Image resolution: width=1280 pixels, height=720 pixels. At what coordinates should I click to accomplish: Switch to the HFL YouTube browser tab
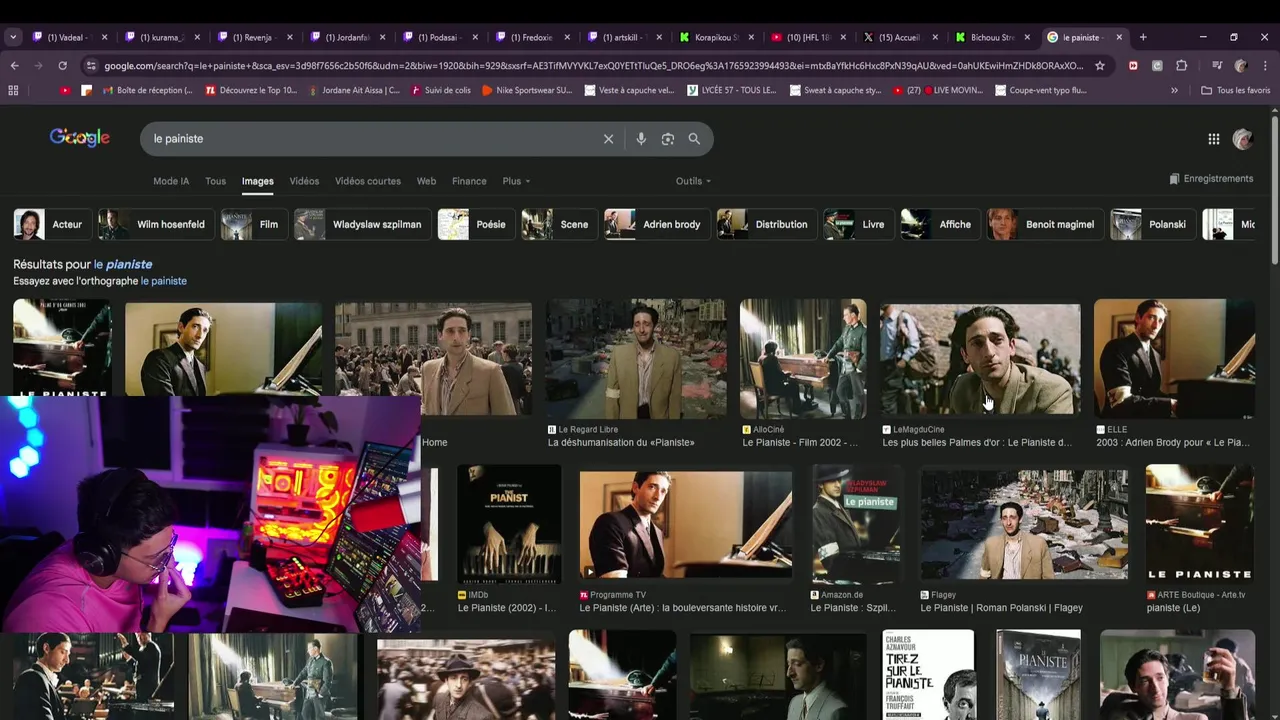pos(808,37)
